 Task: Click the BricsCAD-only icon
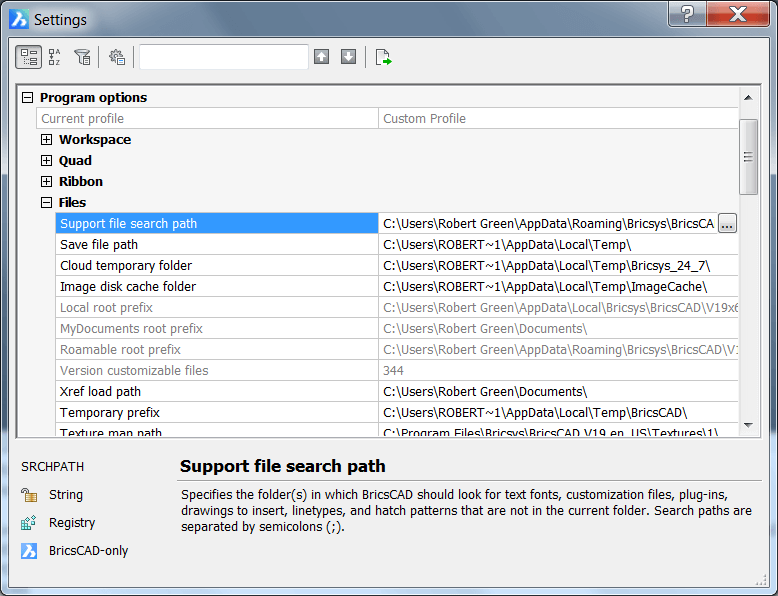(29, 550)
